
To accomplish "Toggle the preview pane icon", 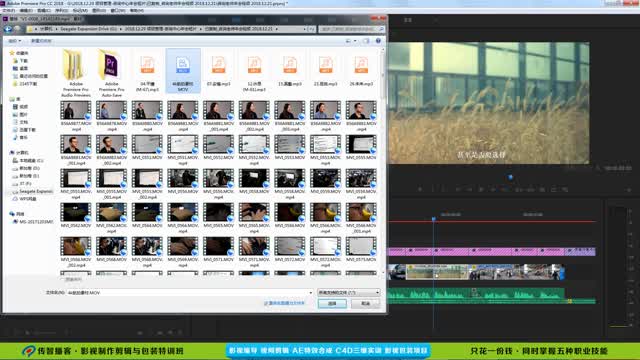I will click(x=366, y=41).
